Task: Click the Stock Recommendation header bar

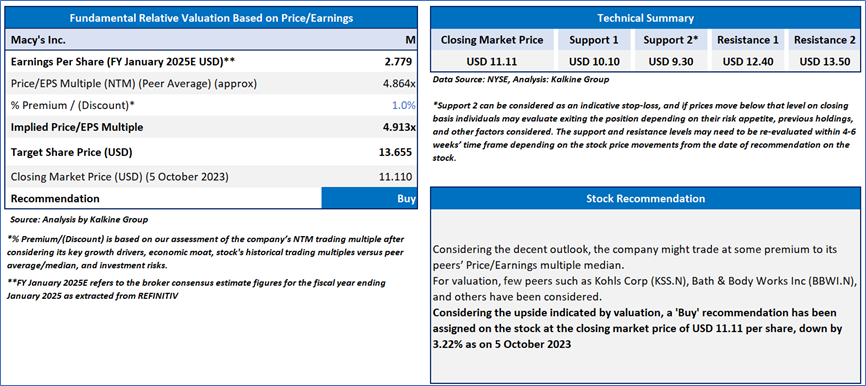Action: point(645,198)
